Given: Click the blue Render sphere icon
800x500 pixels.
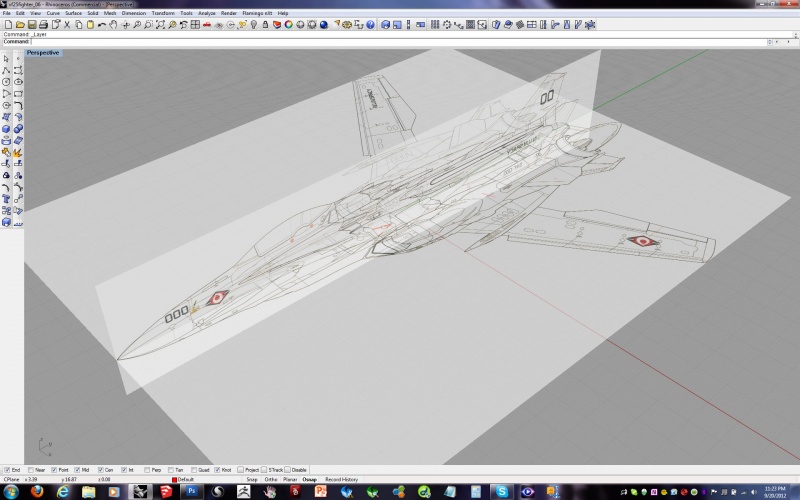Looking at the screenshot, I should click(323, 24).
